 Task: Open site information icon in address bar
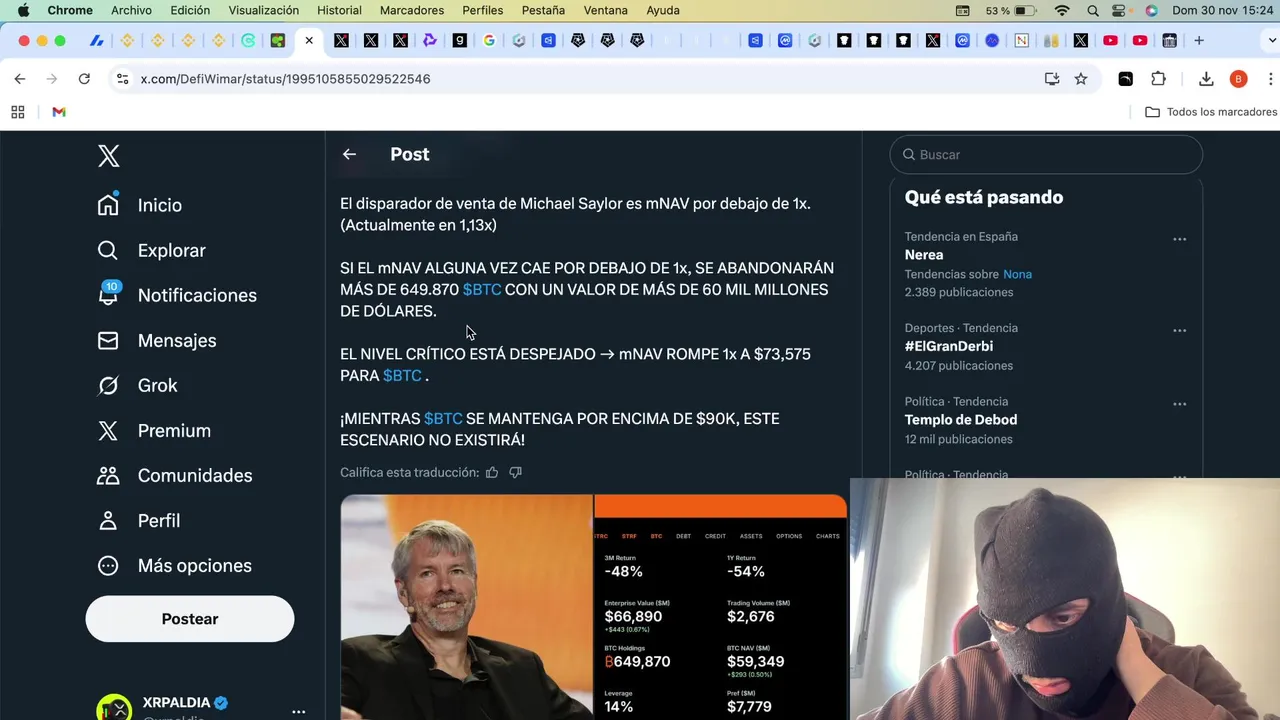pos(122,78)
